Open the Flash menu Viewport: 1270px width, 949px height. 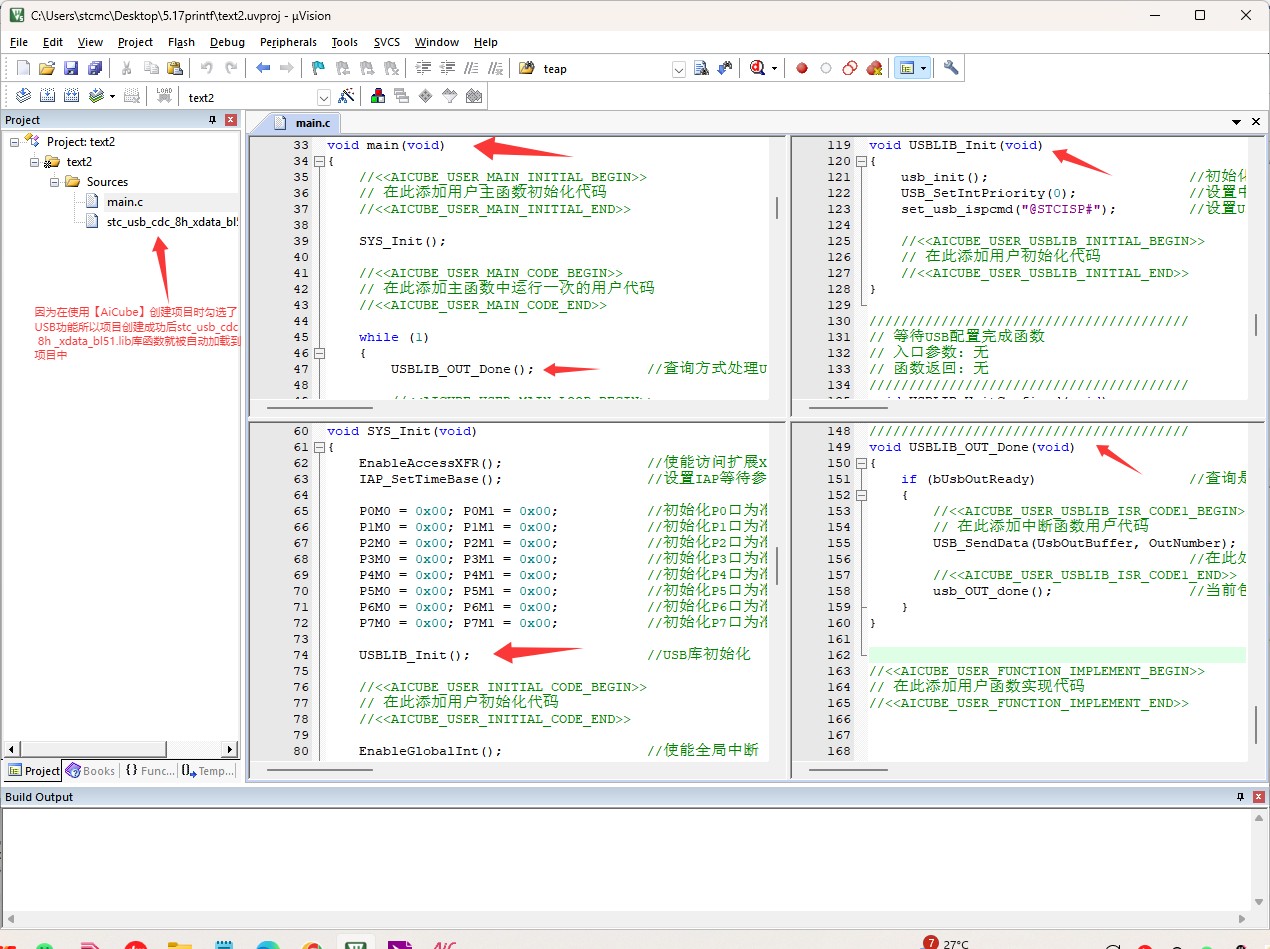pyautogui.click(x=182, y=42)
